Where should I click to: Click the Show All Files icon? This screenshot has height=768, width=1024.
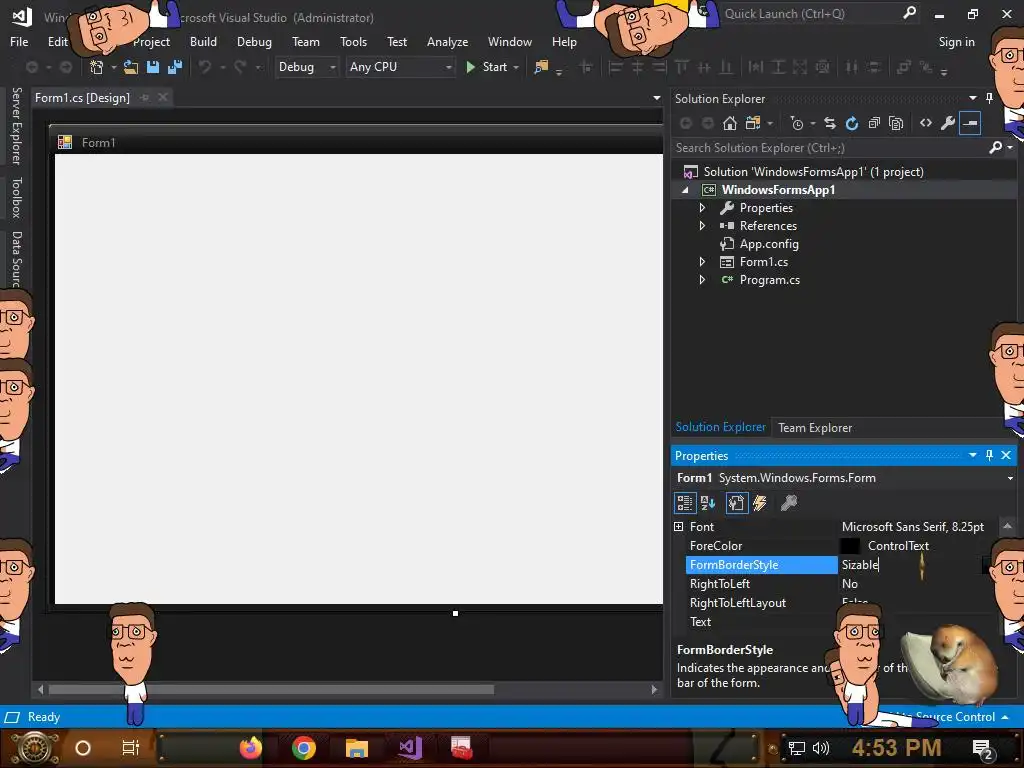point(896,123)
